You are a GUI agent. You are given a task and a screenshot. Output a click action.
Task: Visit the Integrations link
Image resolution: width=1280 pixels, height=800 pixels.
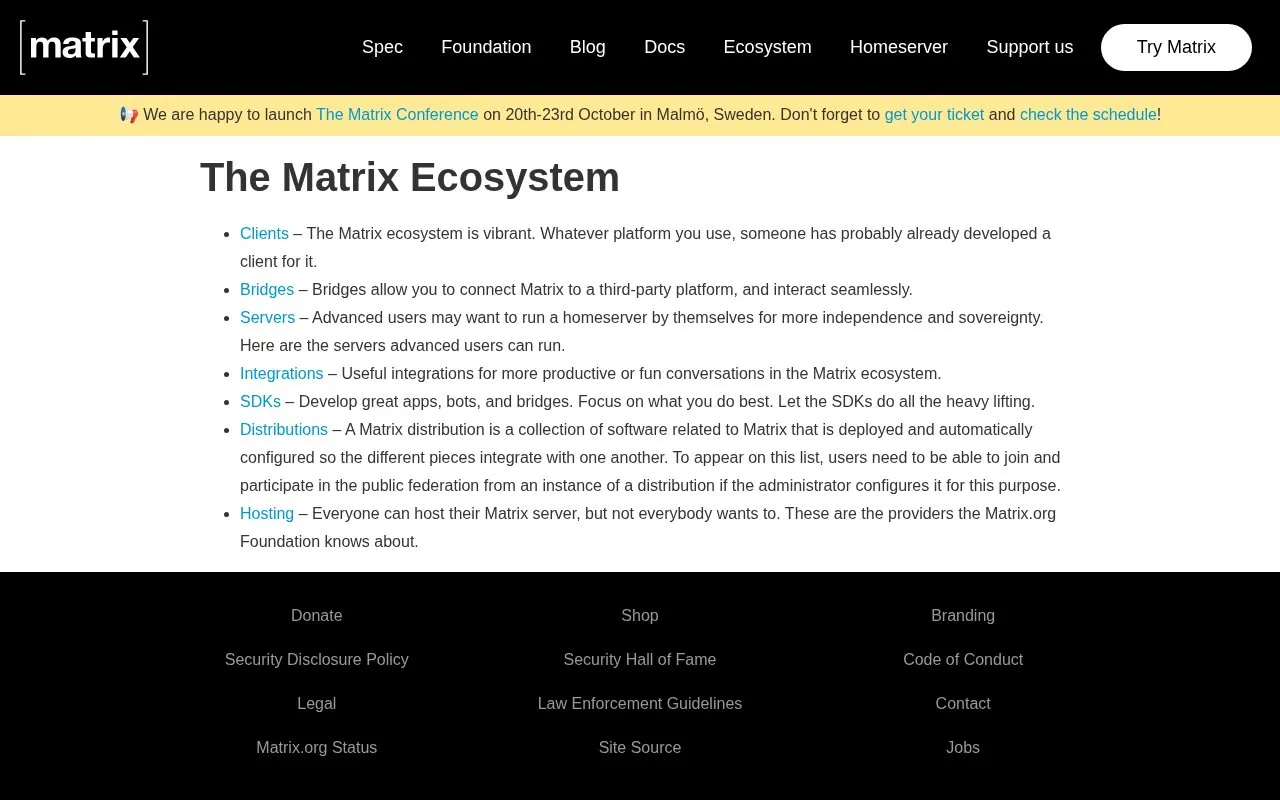tap(281, 374)
